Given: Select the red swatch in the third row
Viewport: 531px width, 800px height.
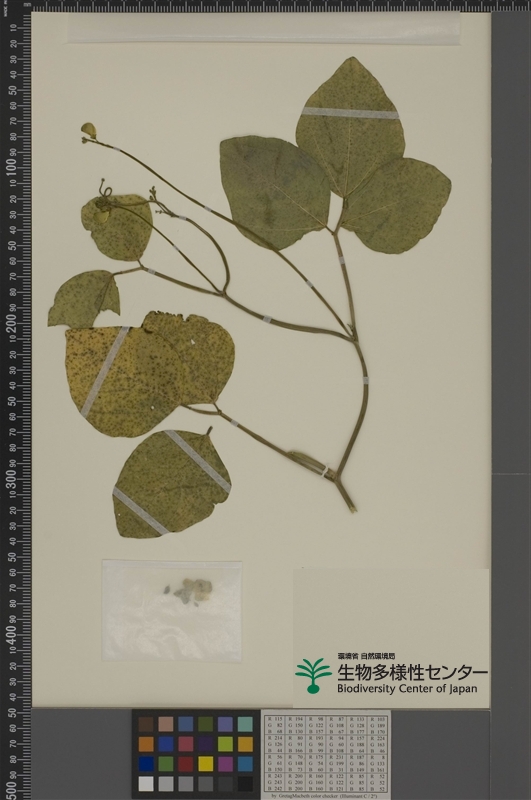Looking at the screenshot, I should (186, 764).
